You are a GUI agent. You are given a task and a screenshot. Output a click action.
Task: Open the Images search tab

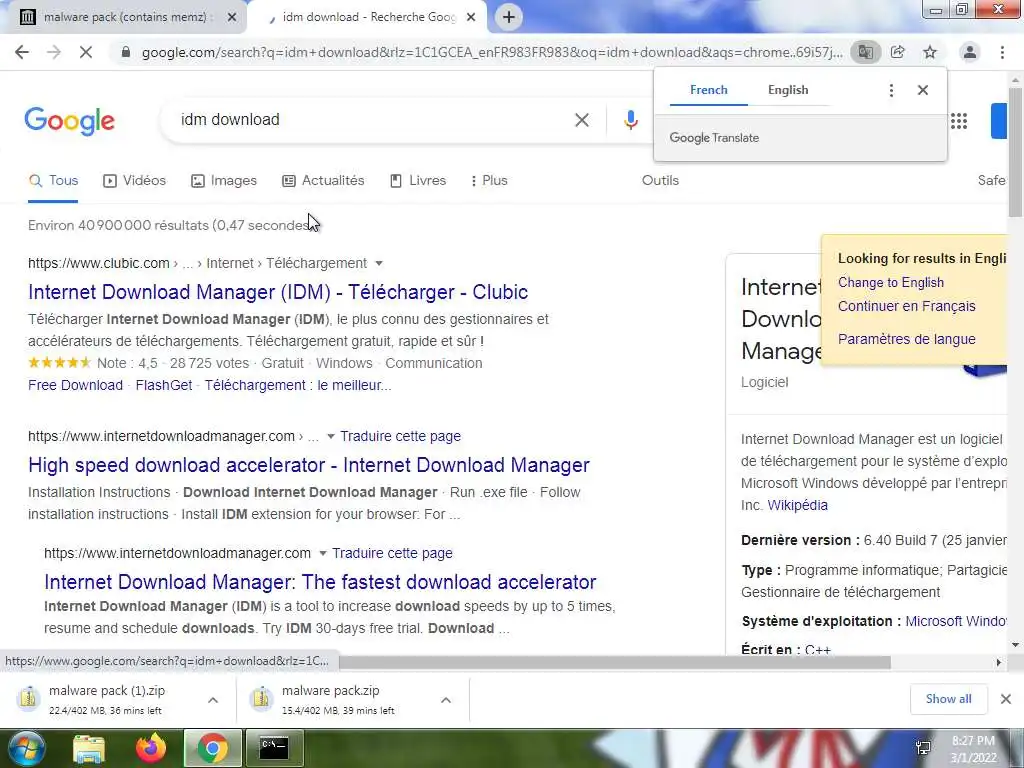tap(224, 181)
